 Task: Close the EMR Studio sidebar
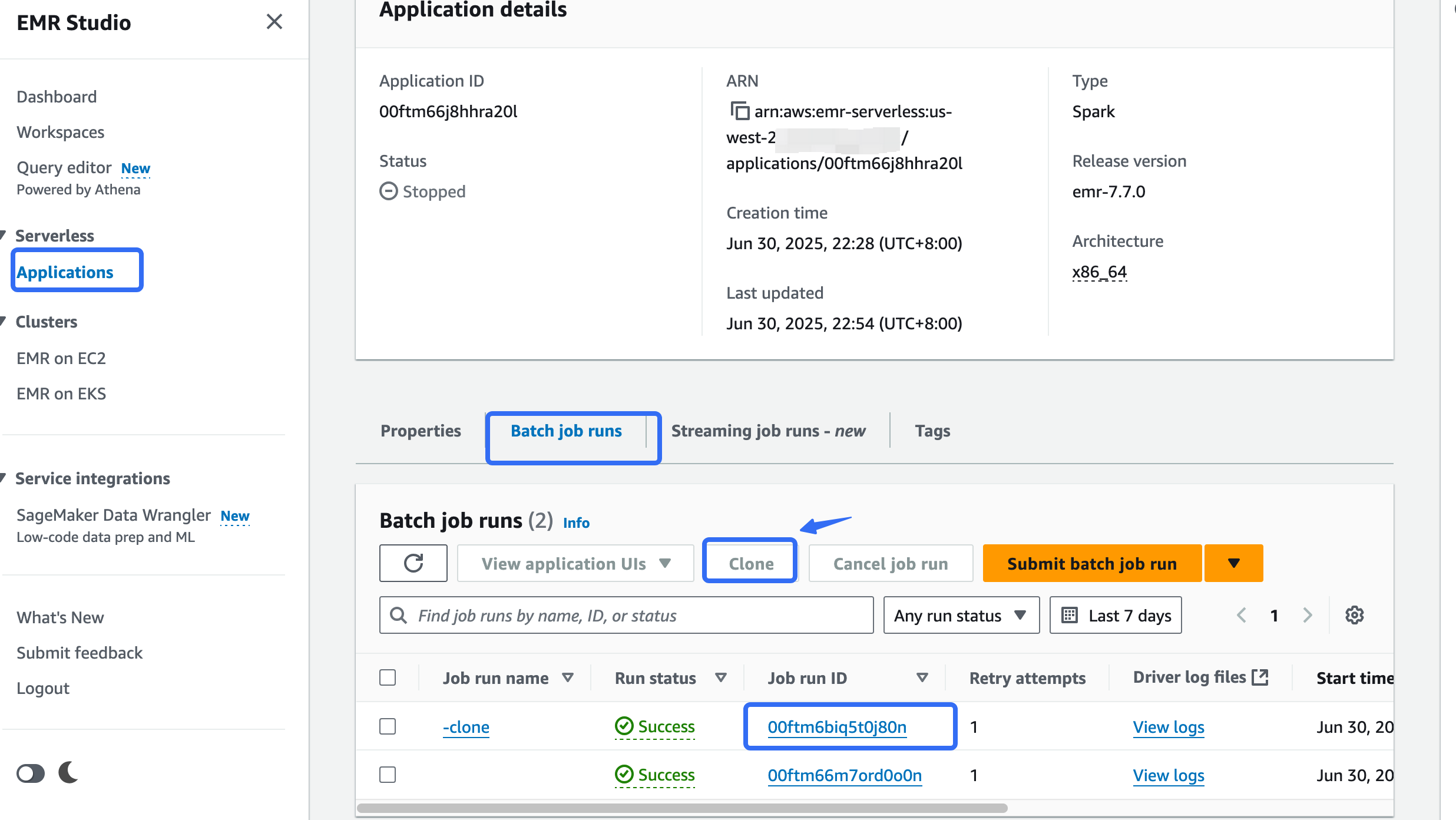274,22
